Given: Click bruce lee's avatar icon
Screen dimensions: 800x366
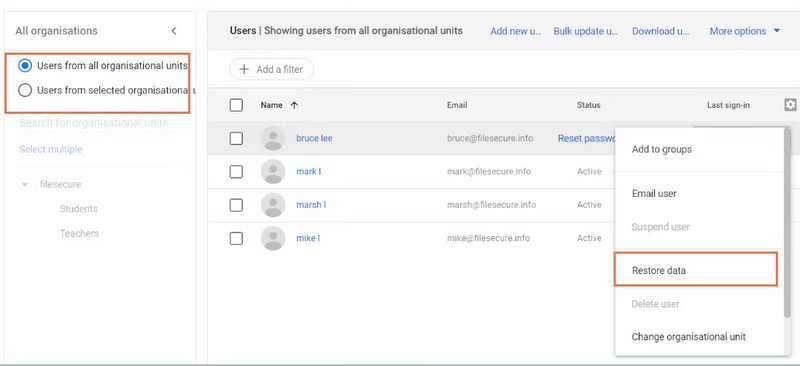Looking at the screenshot, I should coord(273,138).
